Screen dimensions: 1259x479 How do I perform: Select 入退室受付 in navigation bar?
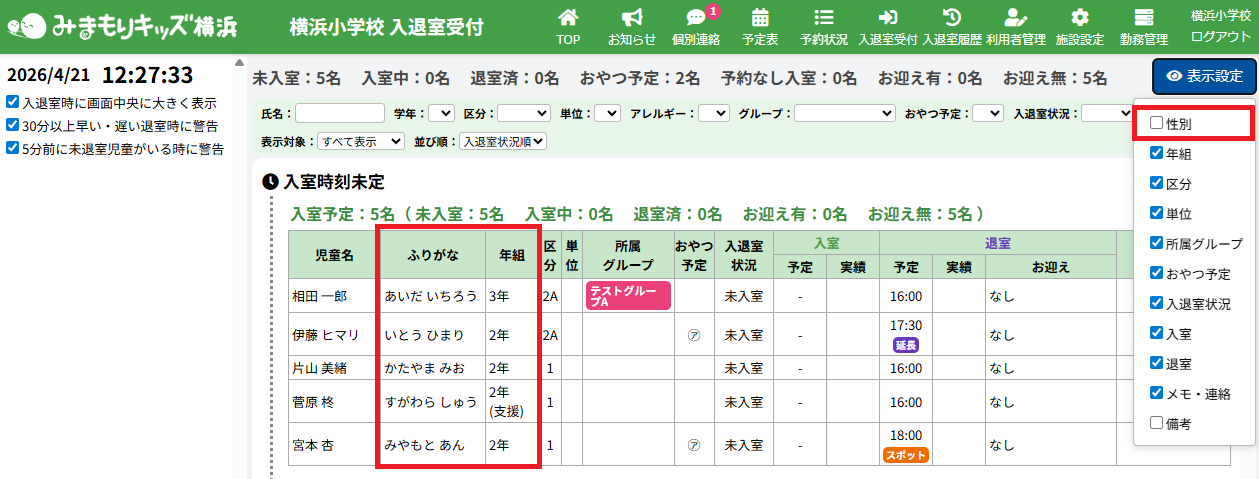[887, 27]
